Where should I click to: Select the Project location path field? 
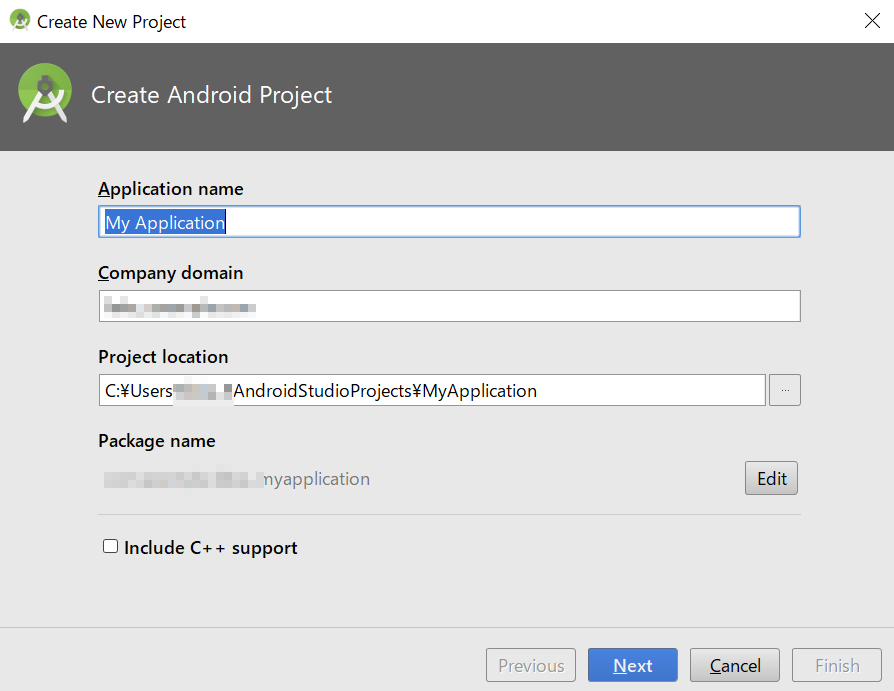432,390
